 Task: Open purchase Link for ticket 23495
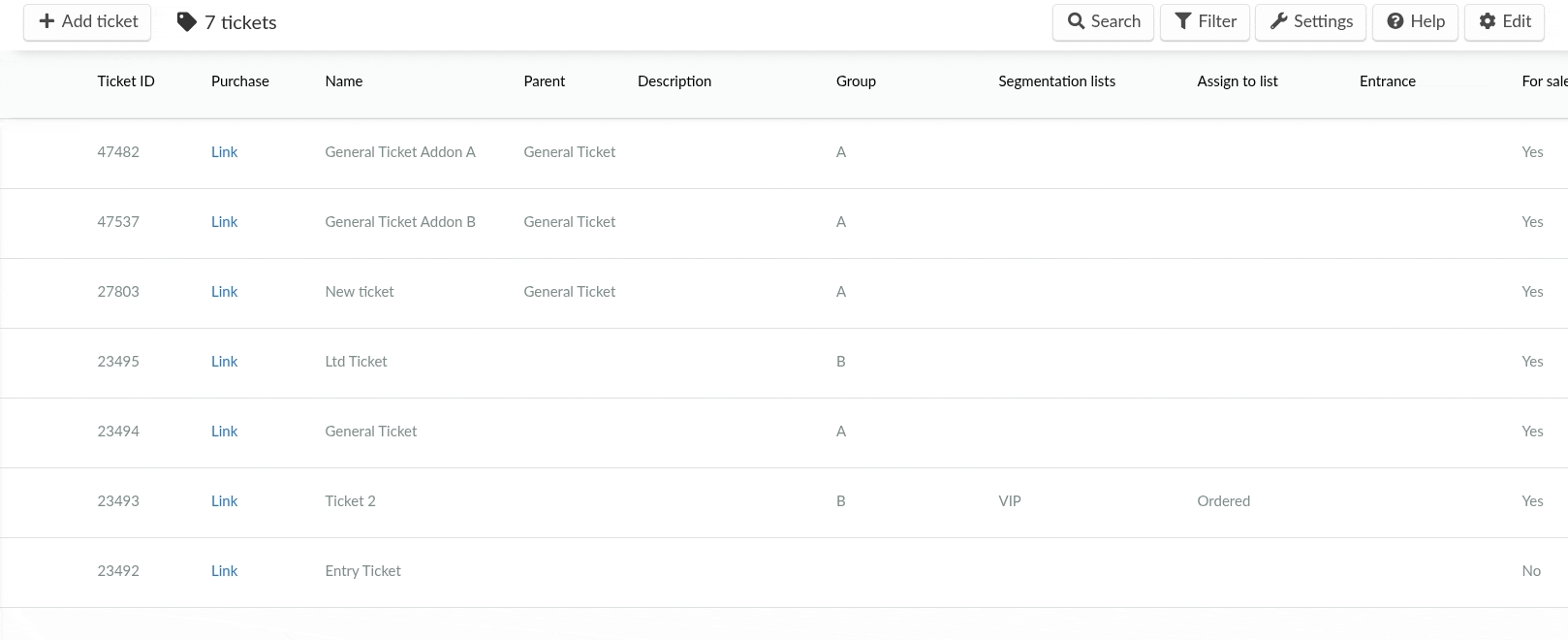tap(225, 362)
